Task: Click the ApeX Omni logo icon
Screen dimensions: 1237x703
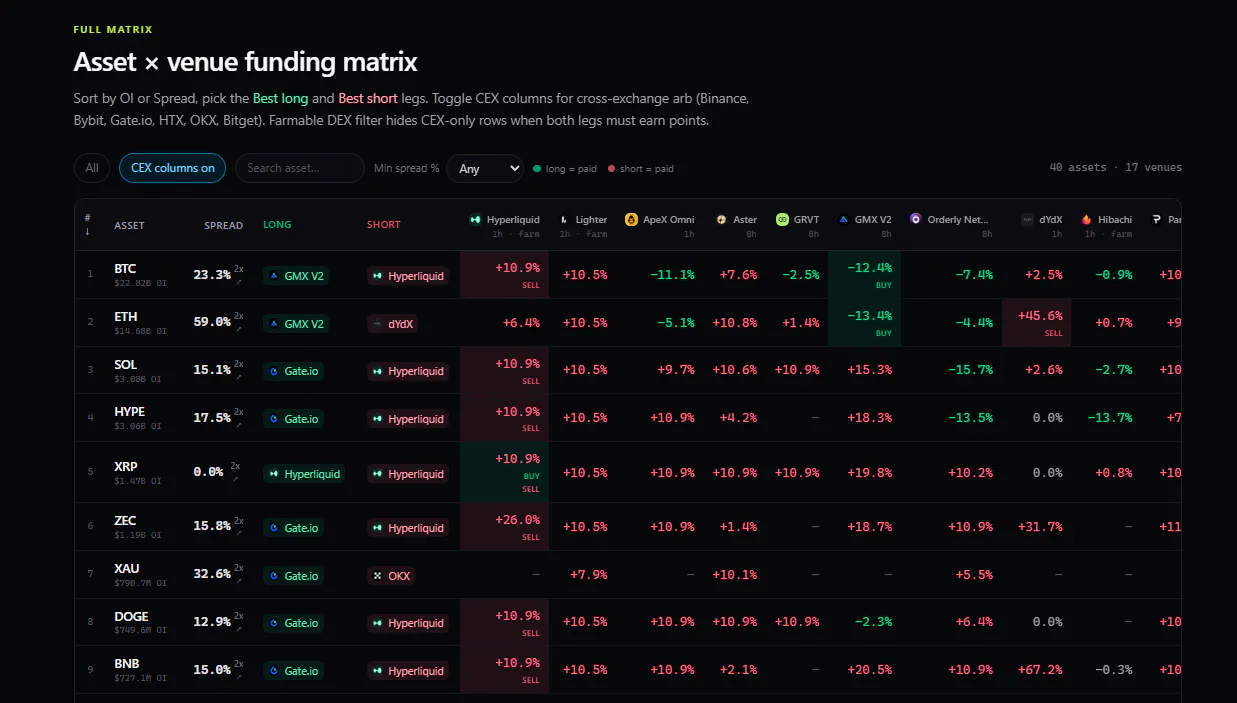Action: point(631,219)
